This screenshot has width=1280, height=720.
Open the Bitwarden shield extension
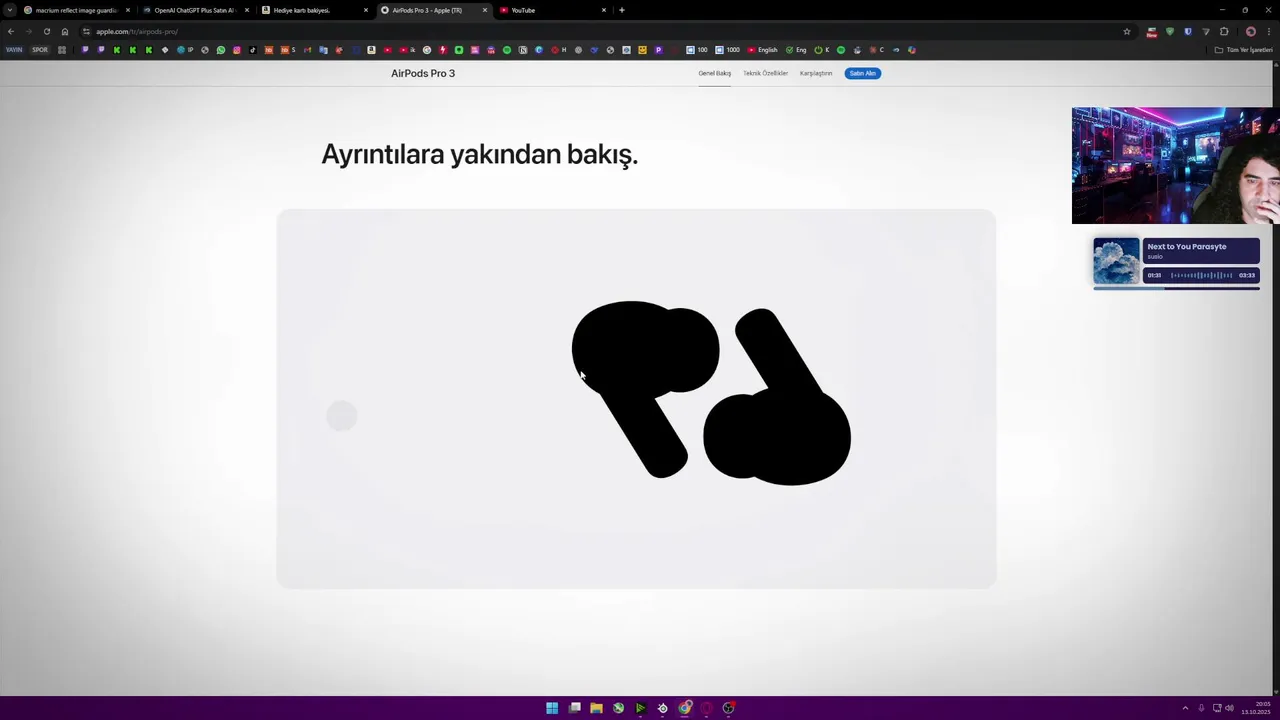coord(1188,31)
